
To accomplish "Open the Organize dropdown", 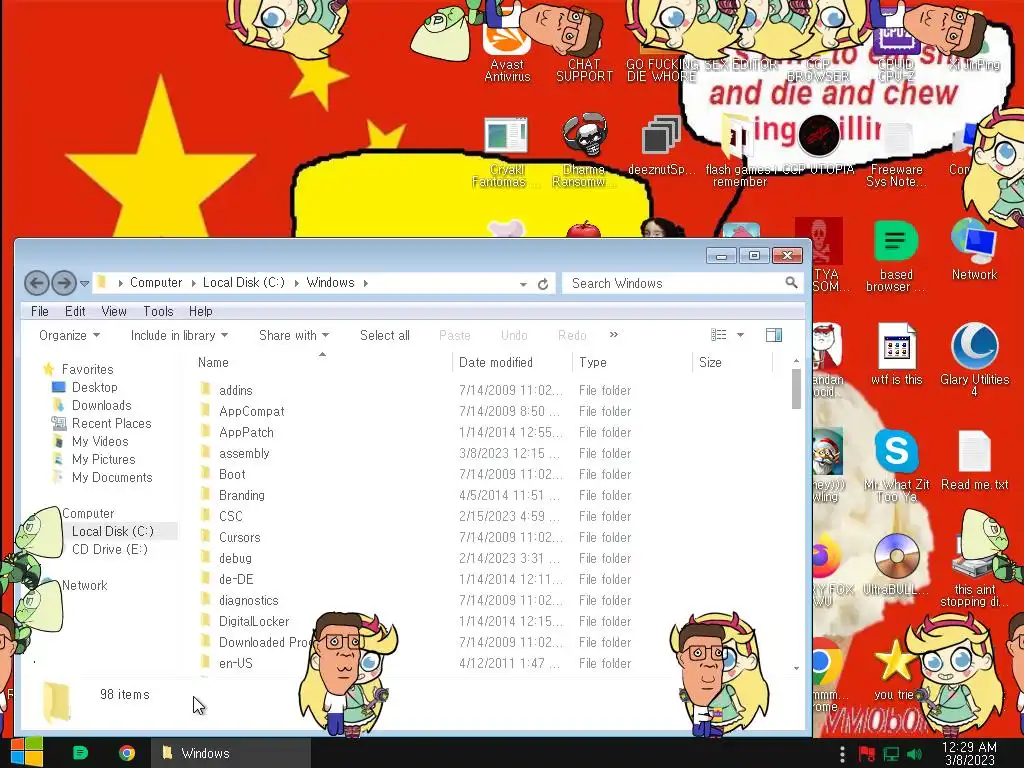I will (69, 335).
